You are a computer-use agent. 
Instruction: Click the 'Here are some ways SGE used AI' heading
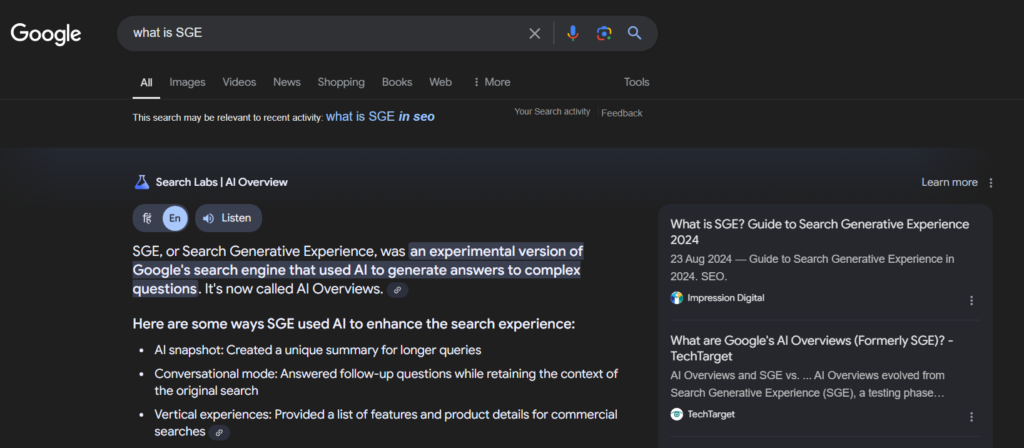(353, 324)
